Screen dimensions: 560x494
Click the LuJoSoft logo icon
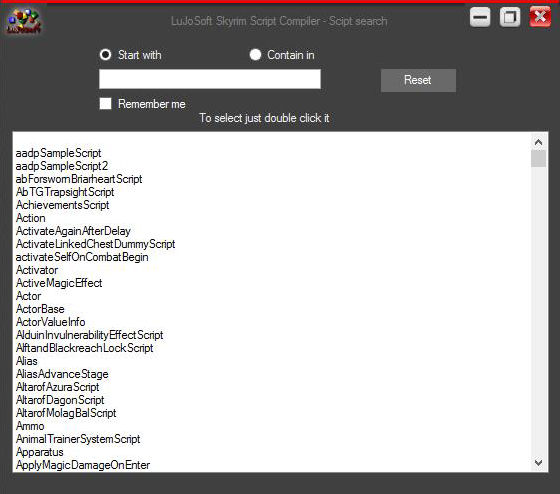click(24, 21)
